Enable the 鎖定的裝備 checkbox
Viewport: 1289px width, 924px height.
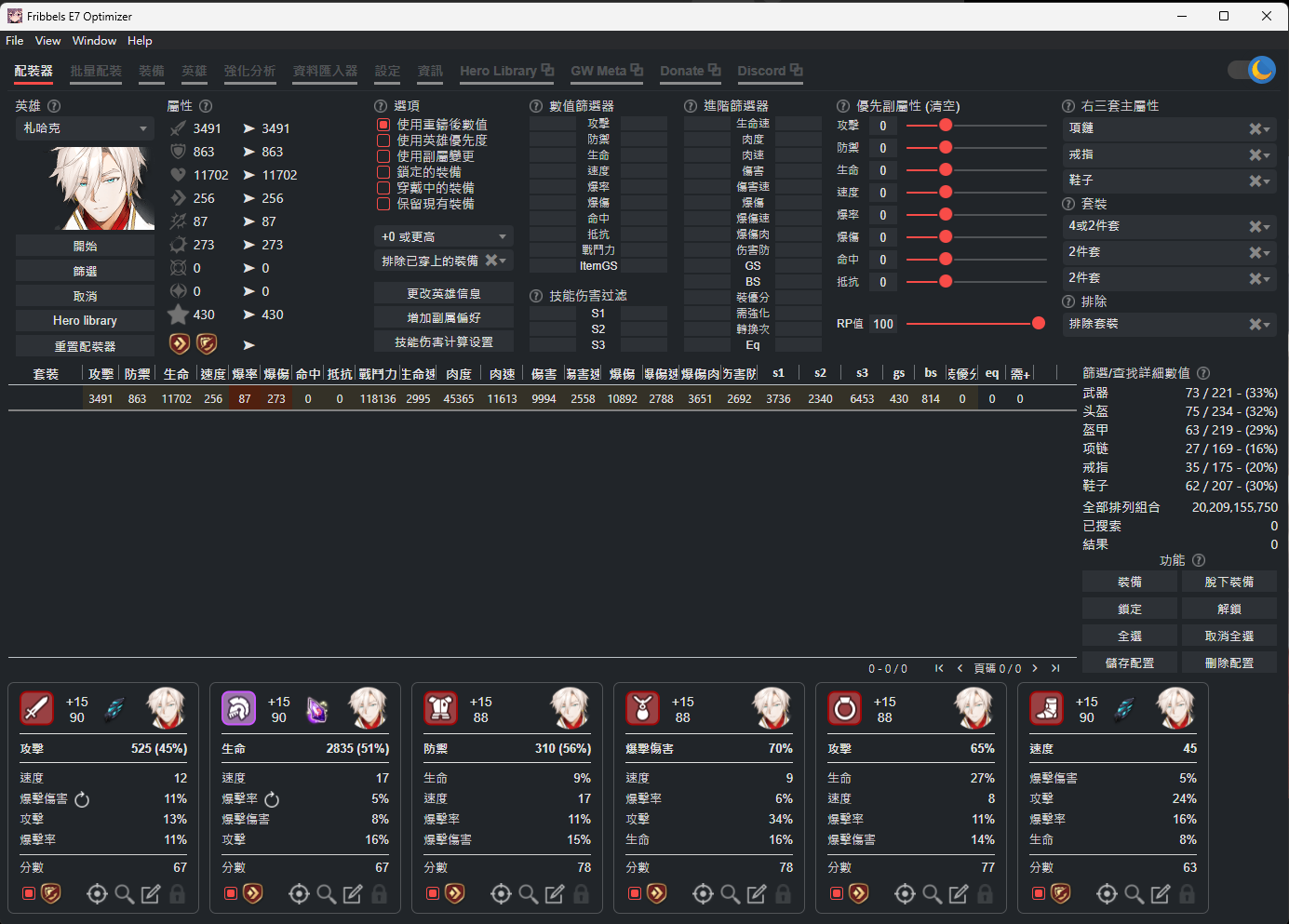383,172
